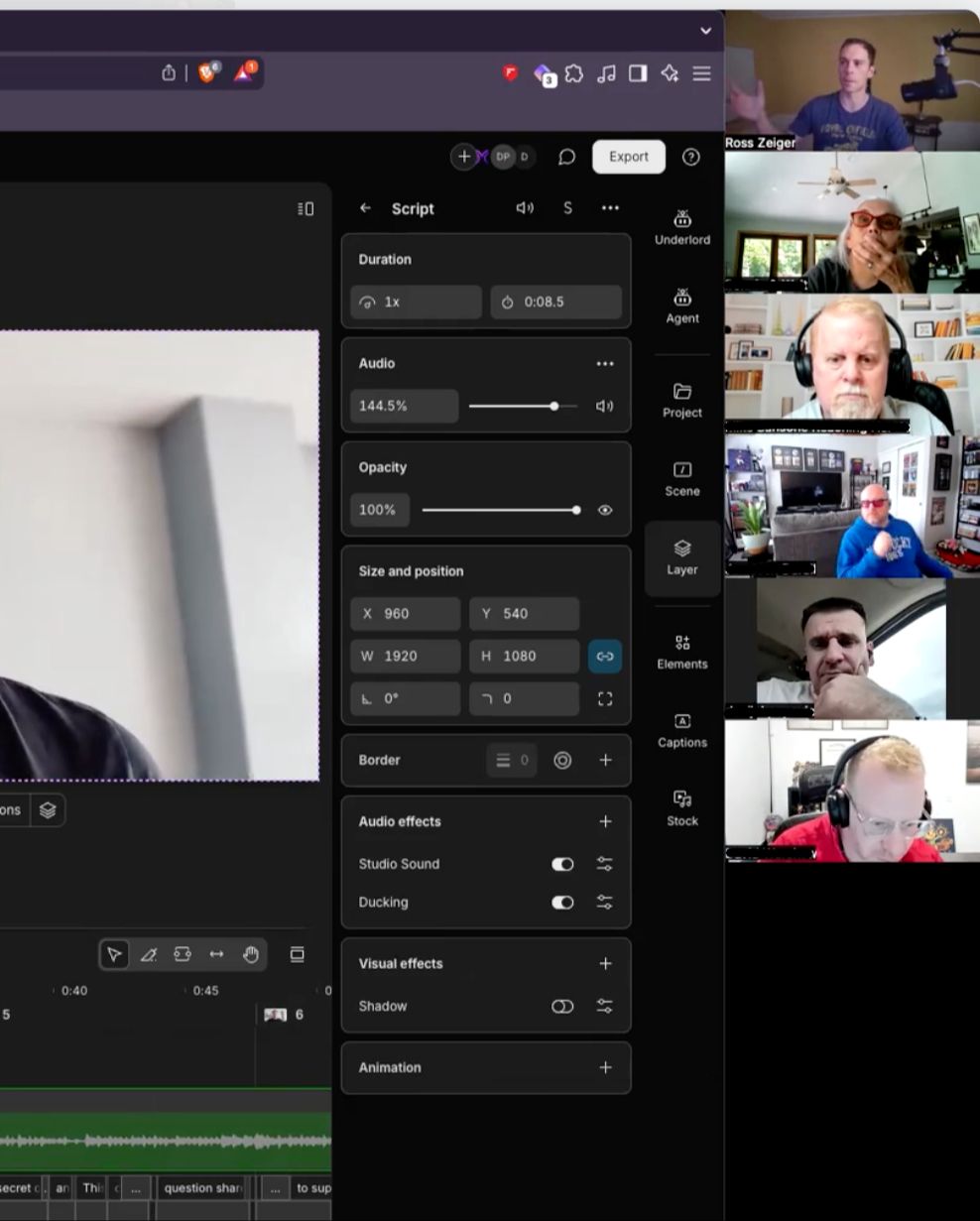Click the plus invite collaborator button

click(464, 157)
